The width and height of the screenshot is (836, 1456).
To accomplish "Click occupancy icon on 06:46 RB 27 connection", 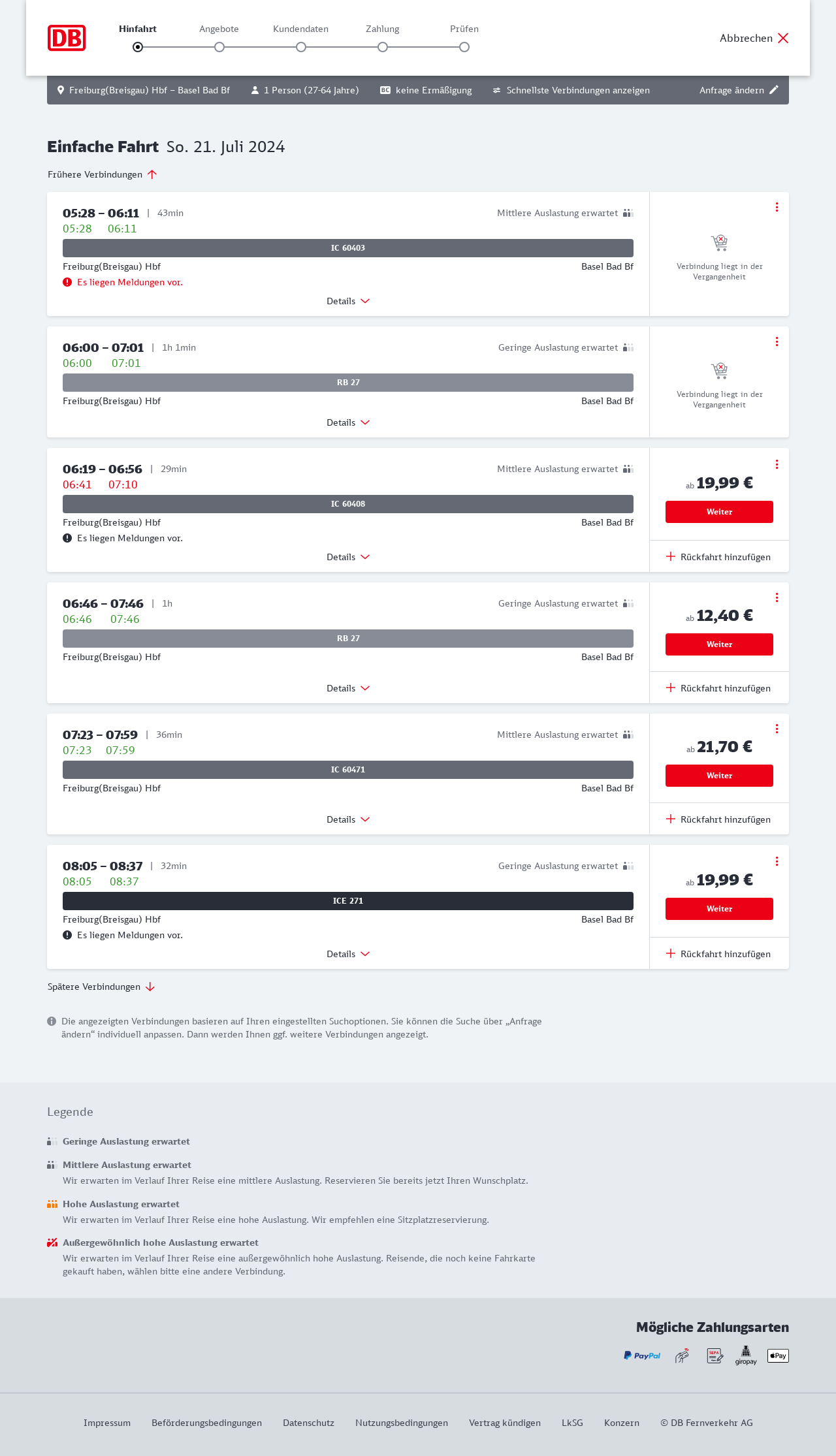I will (x=628, y=603).
